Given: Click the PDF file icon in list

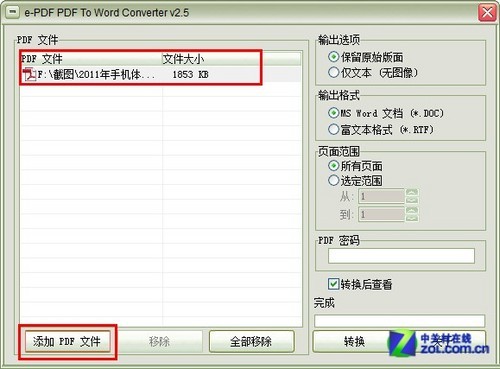Looking at the screenshot, I should point(29,74).
